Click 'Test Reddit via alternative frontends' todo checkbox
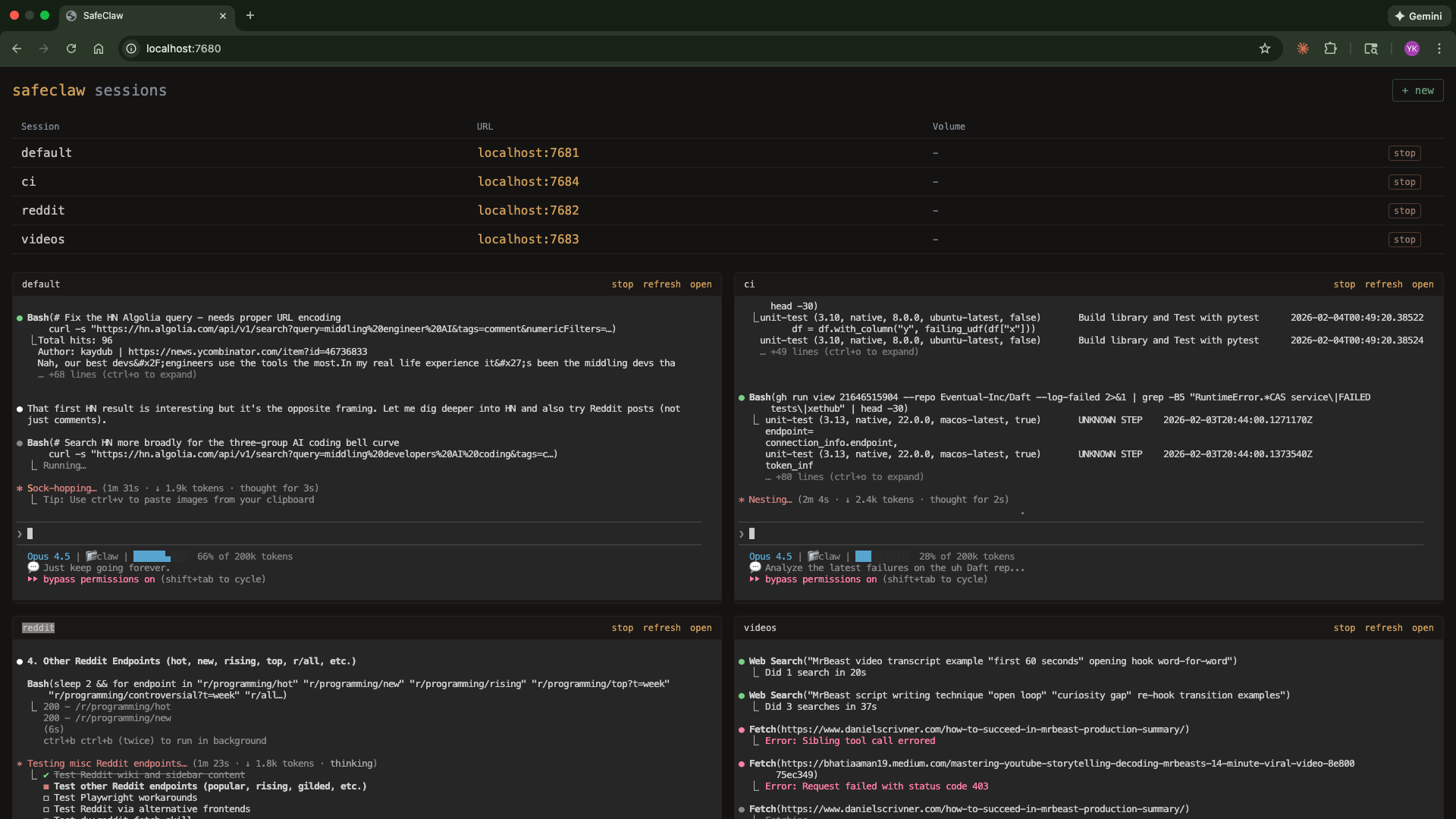Screen dimensions: 1456x819 click(x=46, y=809)
